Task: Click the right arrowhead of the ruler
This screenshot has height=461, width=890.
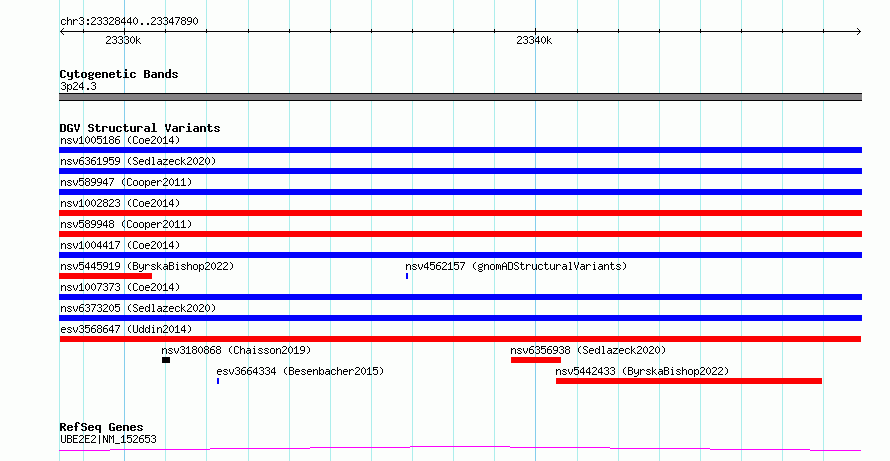Action: pos(859,32)
